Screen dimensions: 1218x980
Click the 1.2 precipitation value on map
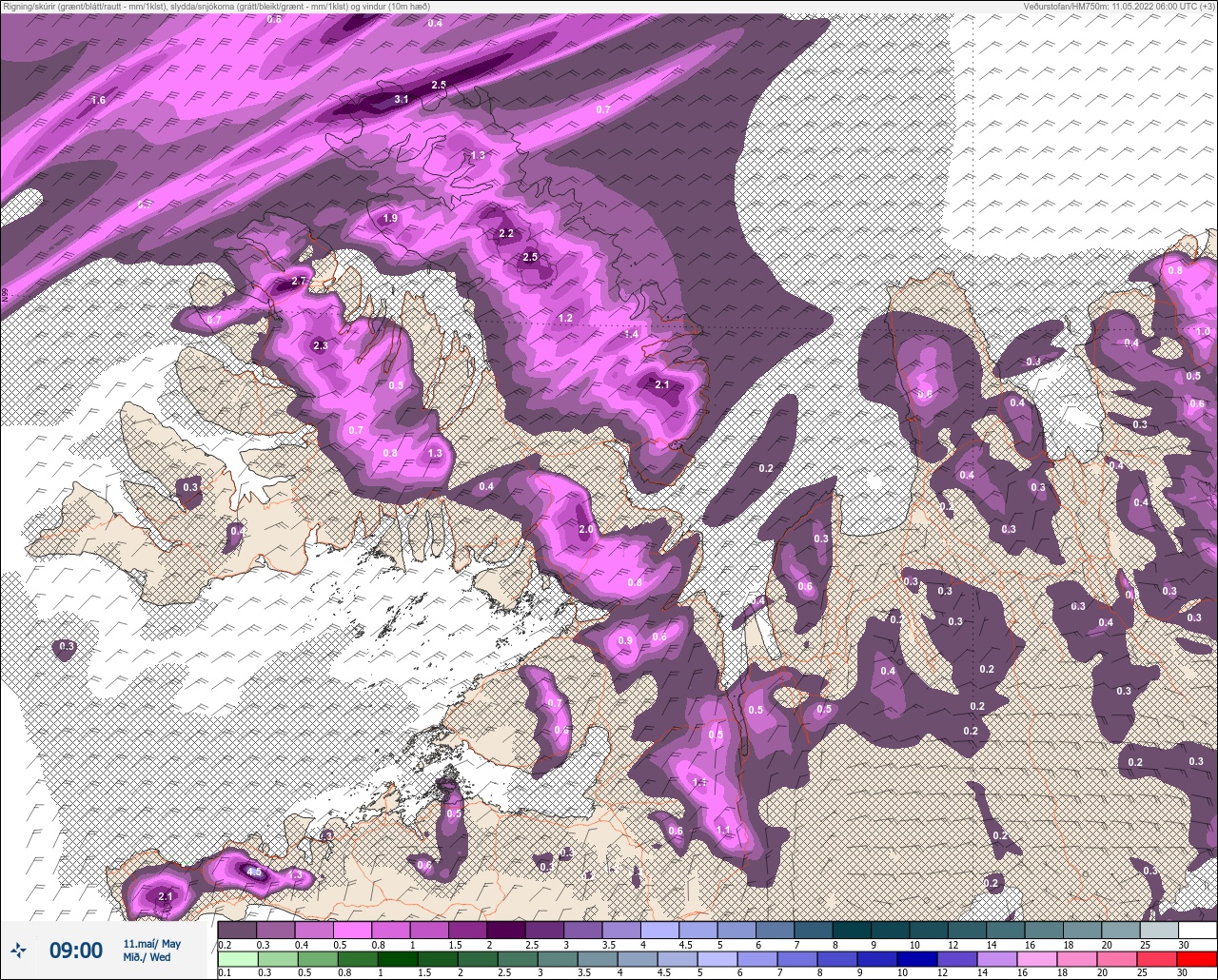tap(565, 318)
